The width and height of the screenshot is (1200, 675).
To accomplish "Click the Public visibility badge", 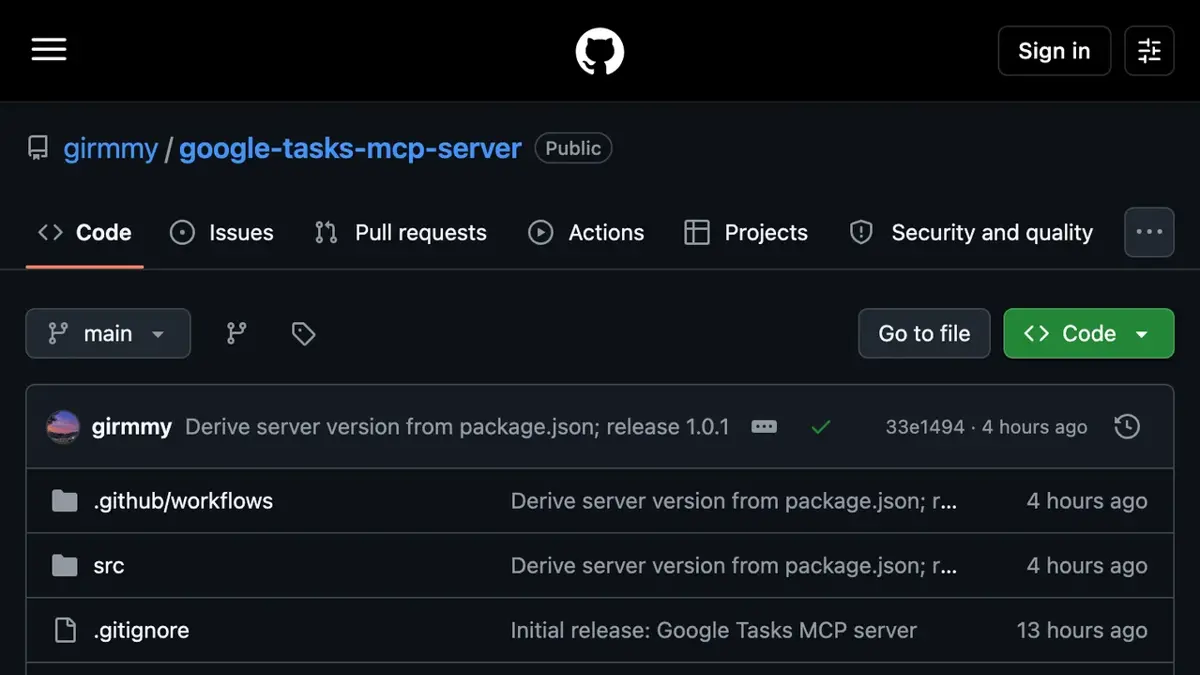I will tap(573, 148).
